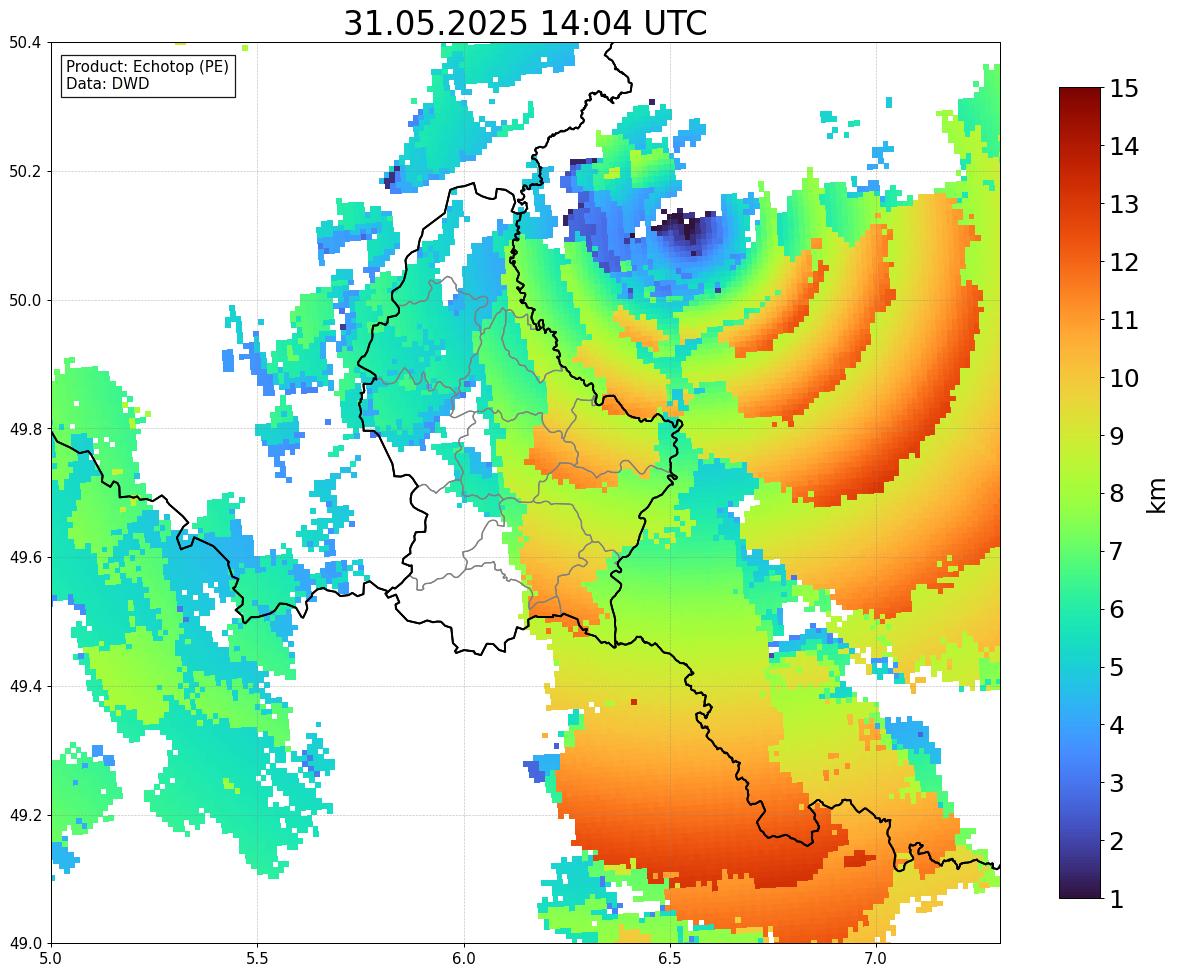Click the colorbar tick label 6
Image resolution: width=1178 pixels, height=976 pixels.
tap(1116, 609)
